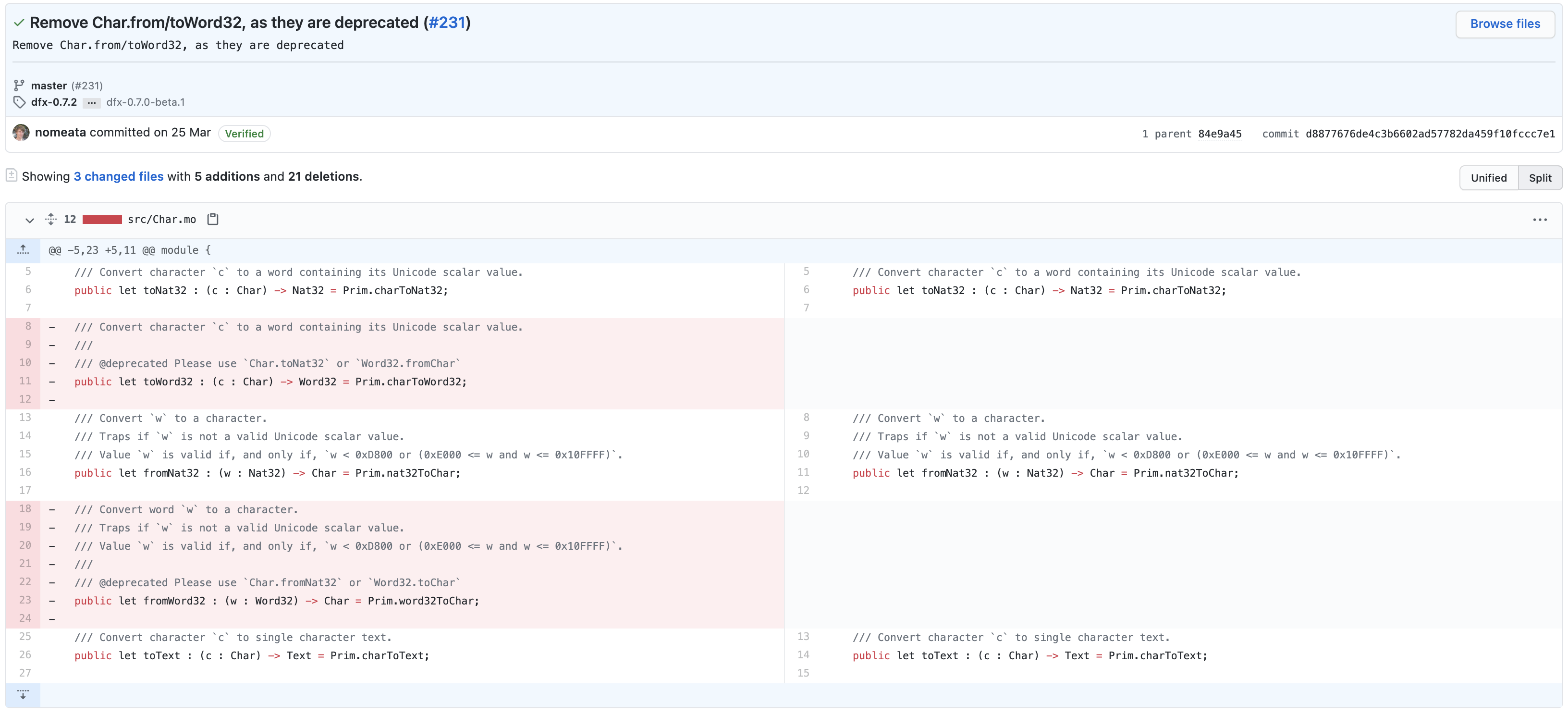
Task: Switch to Split diff view
Action: [1539, 178]
